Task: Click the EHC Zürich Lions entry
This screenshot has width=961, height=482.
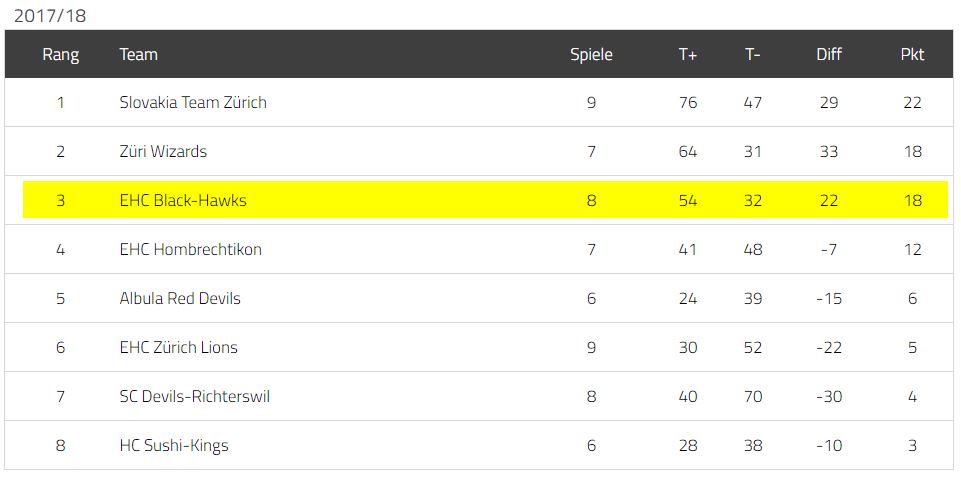Action: point(178,348)
